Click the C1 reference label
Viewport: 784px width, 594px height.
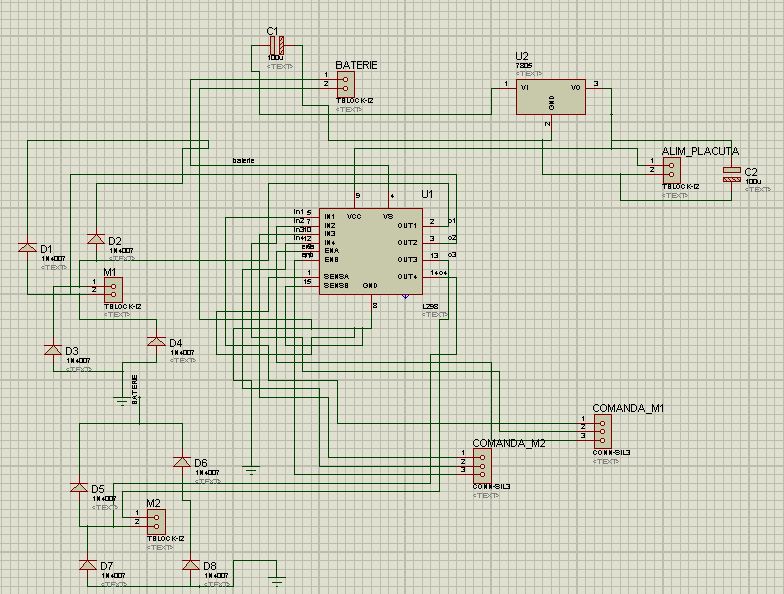tap(272, 31)
